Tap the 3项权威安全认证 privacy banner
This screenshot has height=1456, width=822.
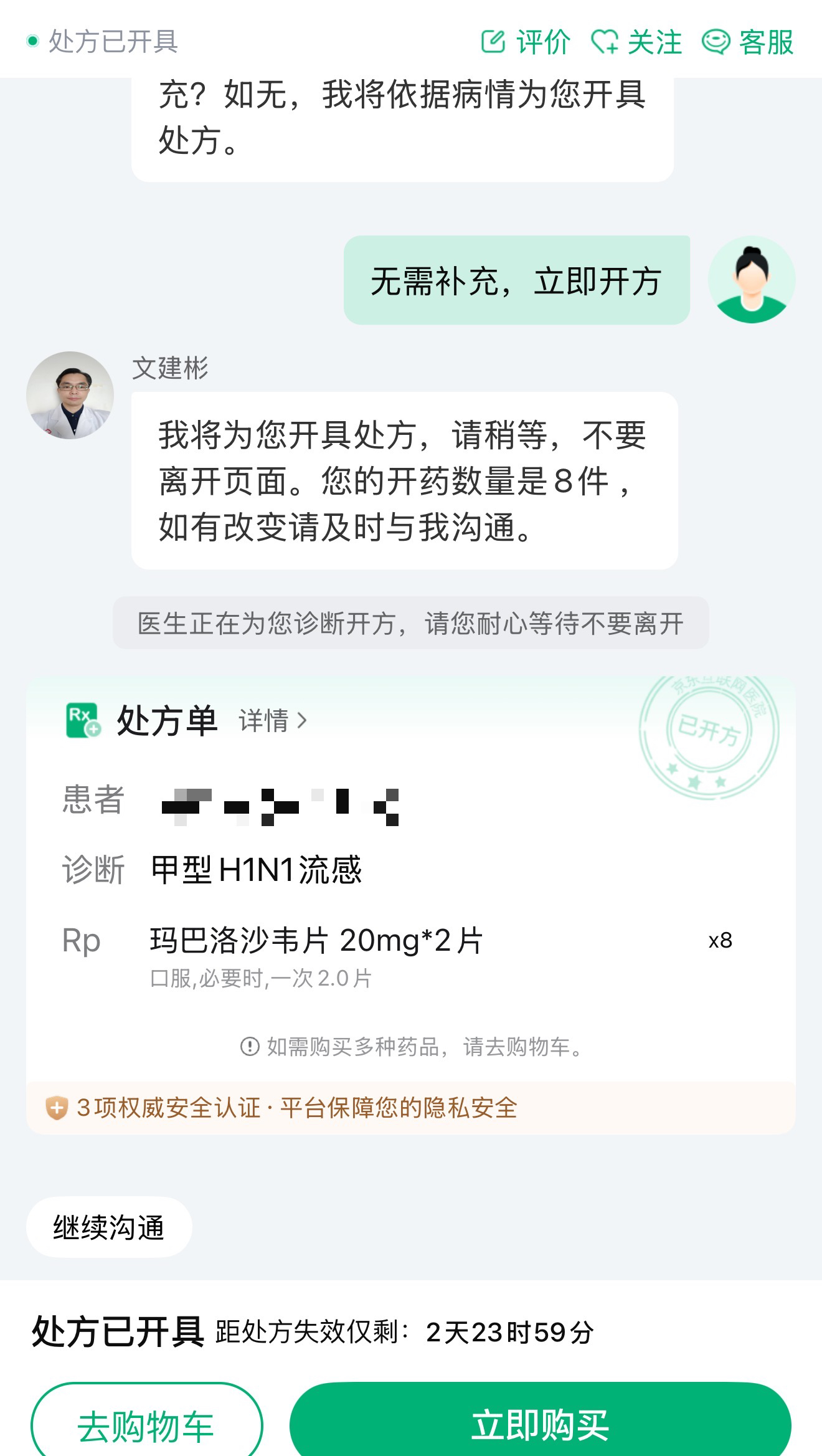pos(296,1108)
